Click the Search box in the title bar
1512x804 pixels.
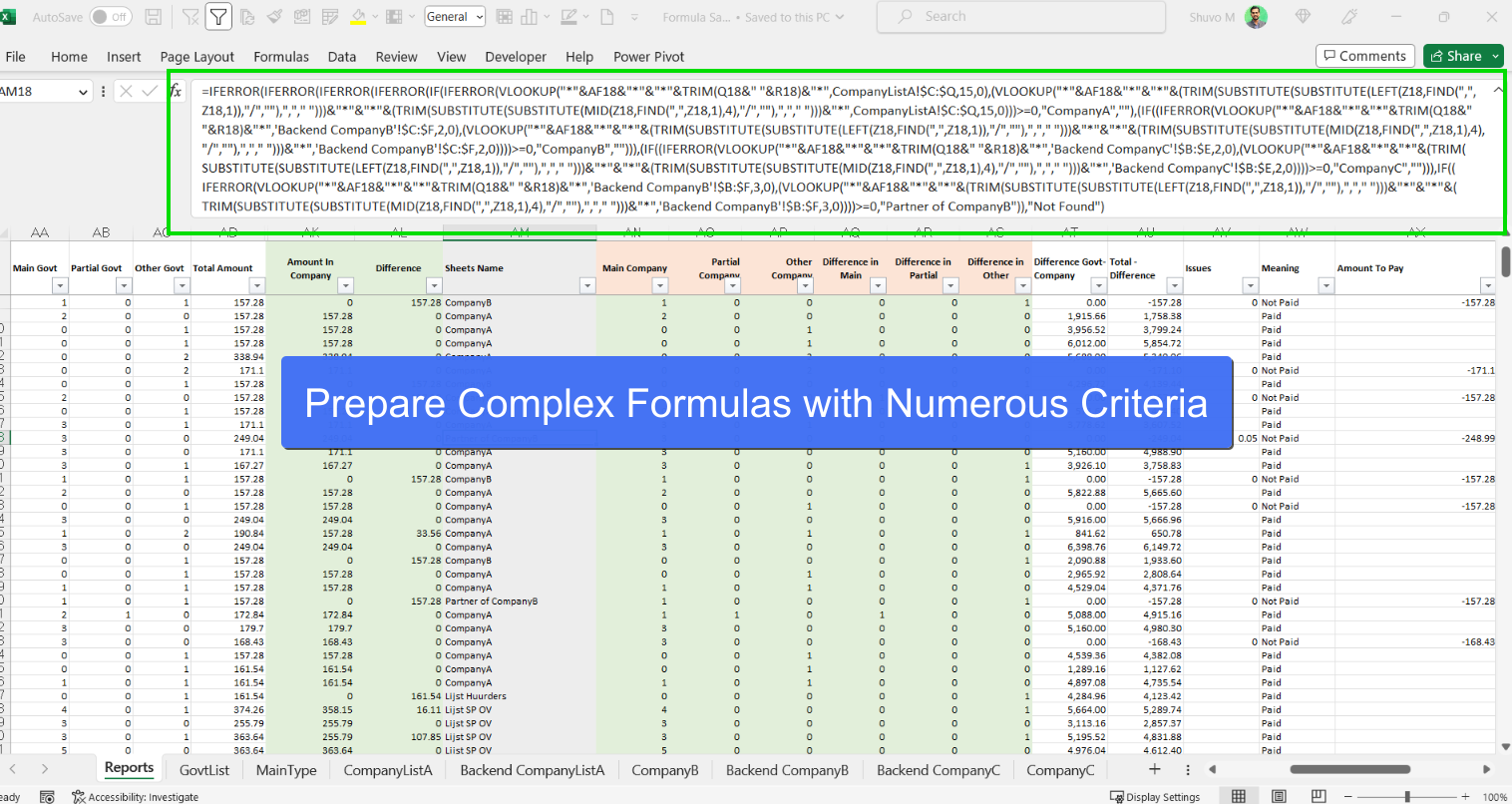pyautogui.click(x=1020, y=17)
